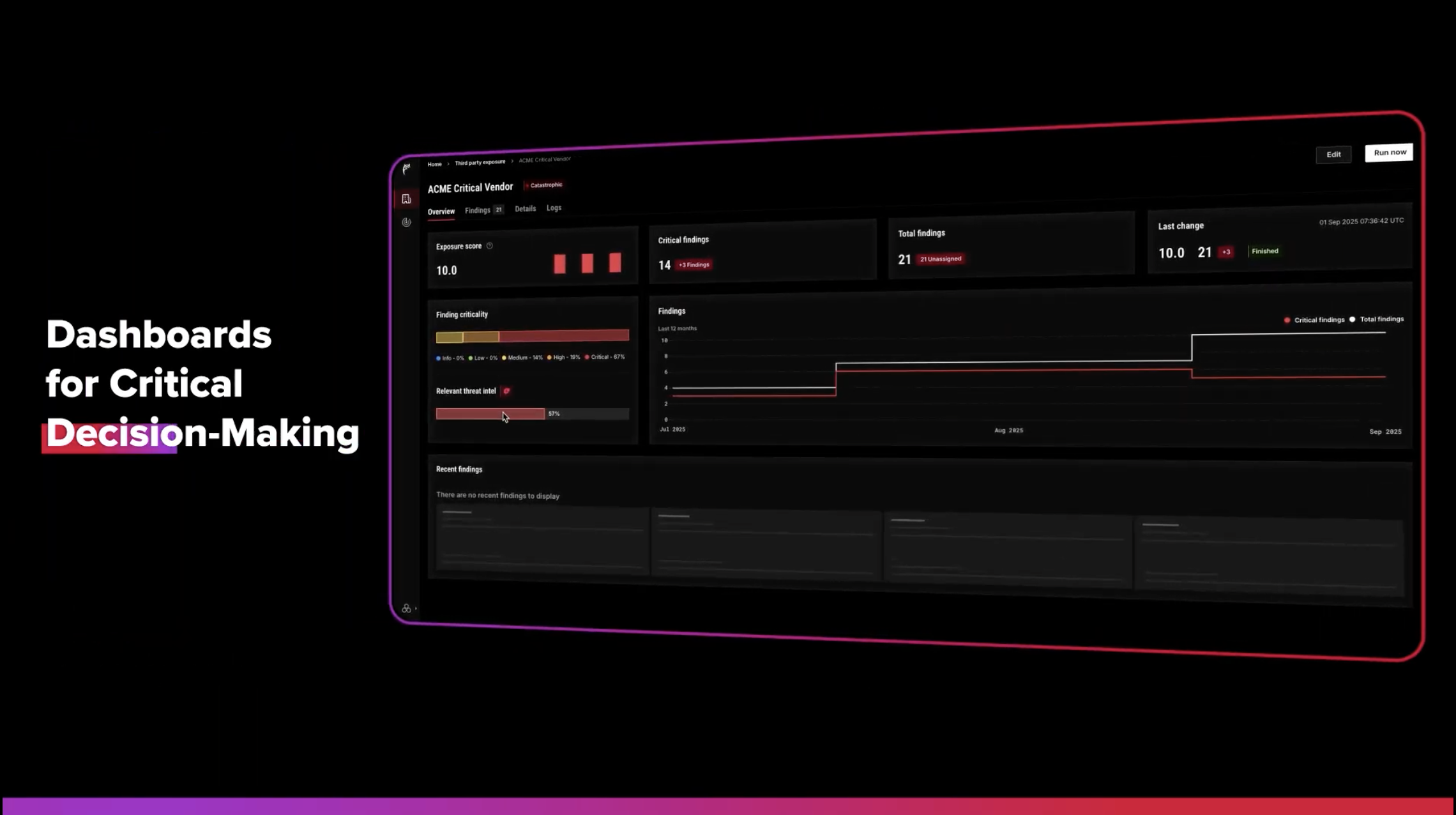1456x815 pixels.
Task: Click the no recent findings message
Action: pos(497,496)
